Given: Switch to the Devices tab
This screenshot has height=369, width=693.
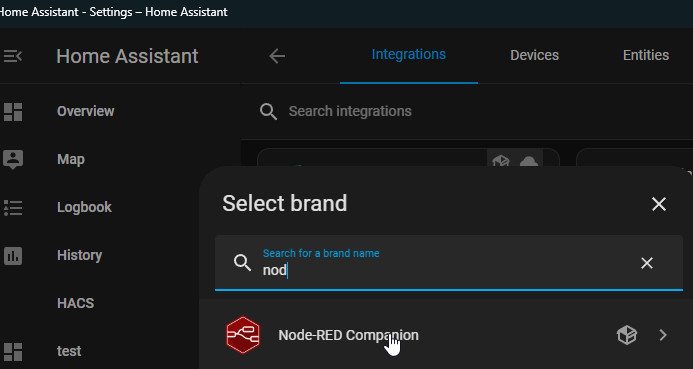Looking at the screenshot, I should coord(534,55).
